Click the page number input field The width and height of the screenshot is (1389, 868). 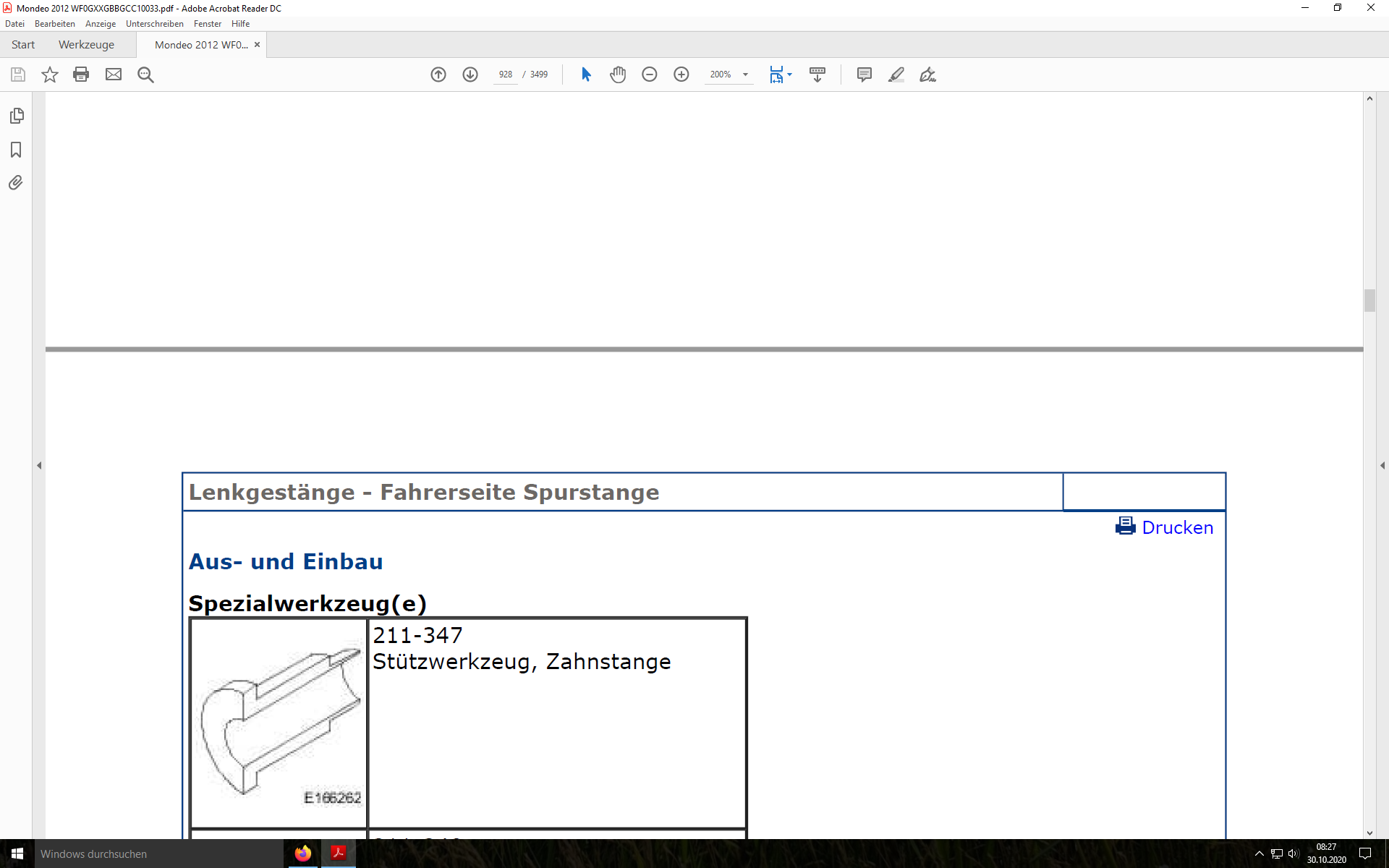(505, 75)
